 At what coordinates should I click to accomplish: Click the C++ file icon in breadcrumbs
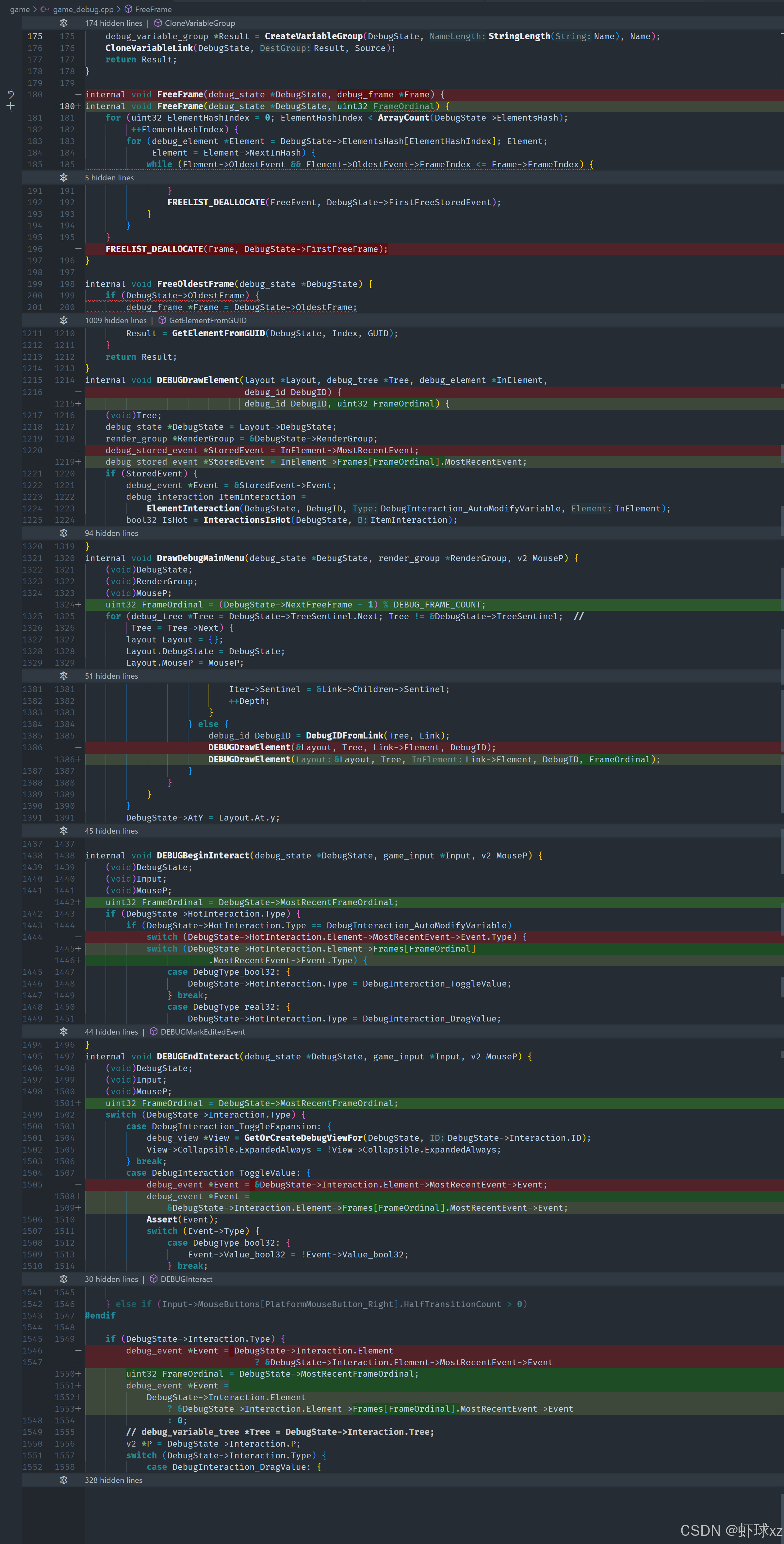(45, 9)
